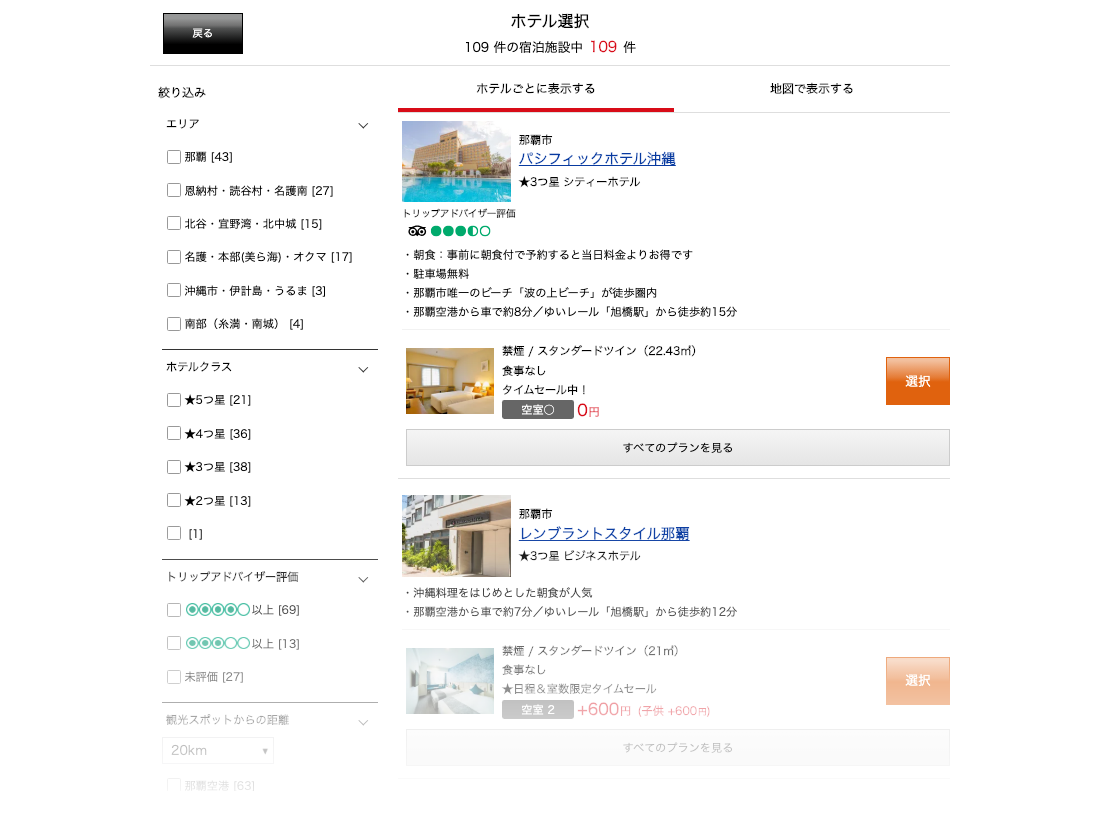Check 沖縄市・伊計島・うるま [3] checkbox
1100x828 pixels.
[x=174, y=290]
